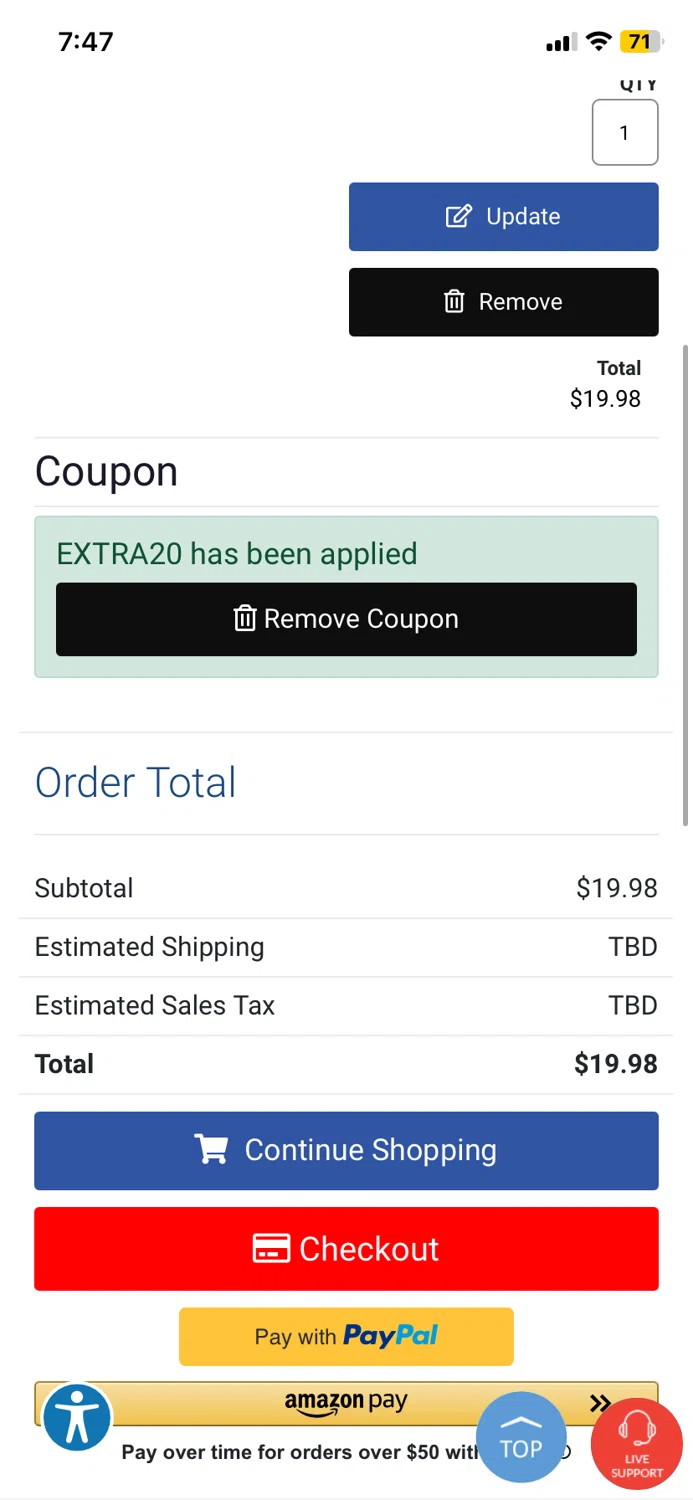The image size is (693, 1500).
Task: Tap the Amazon Pay double-arrow chevron
Action: [600, 1403]
